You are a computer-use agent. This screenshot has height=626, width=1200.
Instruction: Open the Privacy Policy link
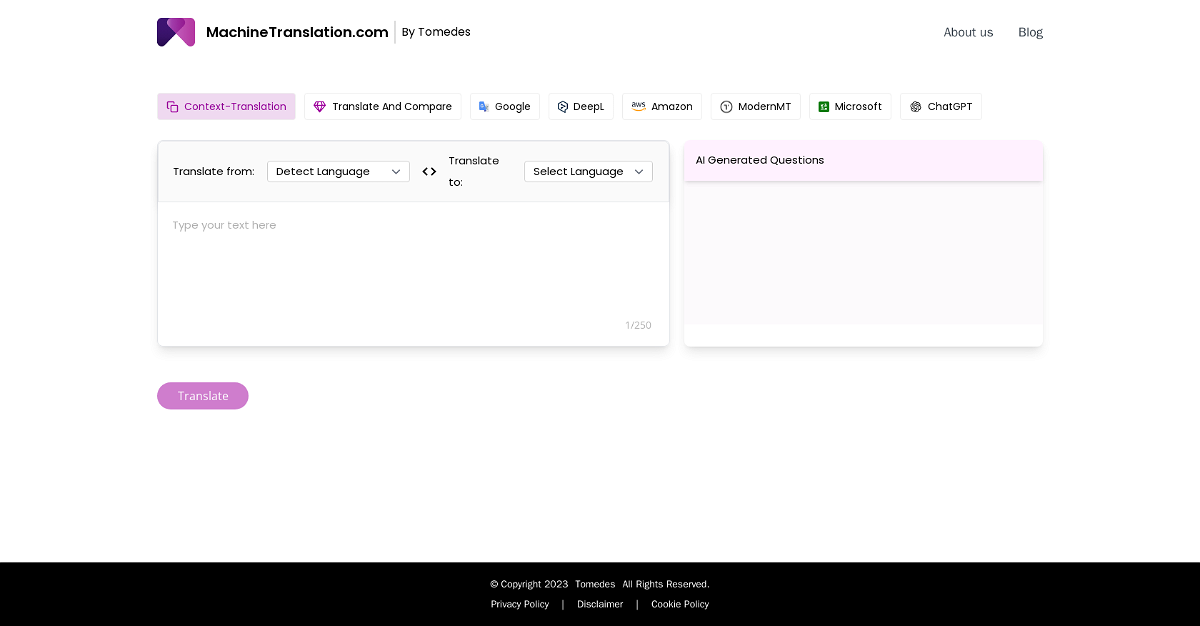click(520, 604)
